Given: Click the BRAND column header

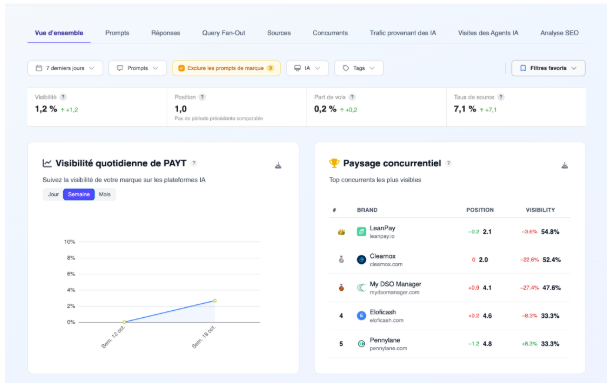Looking at the screenshot, I should (x=367, y=210).
